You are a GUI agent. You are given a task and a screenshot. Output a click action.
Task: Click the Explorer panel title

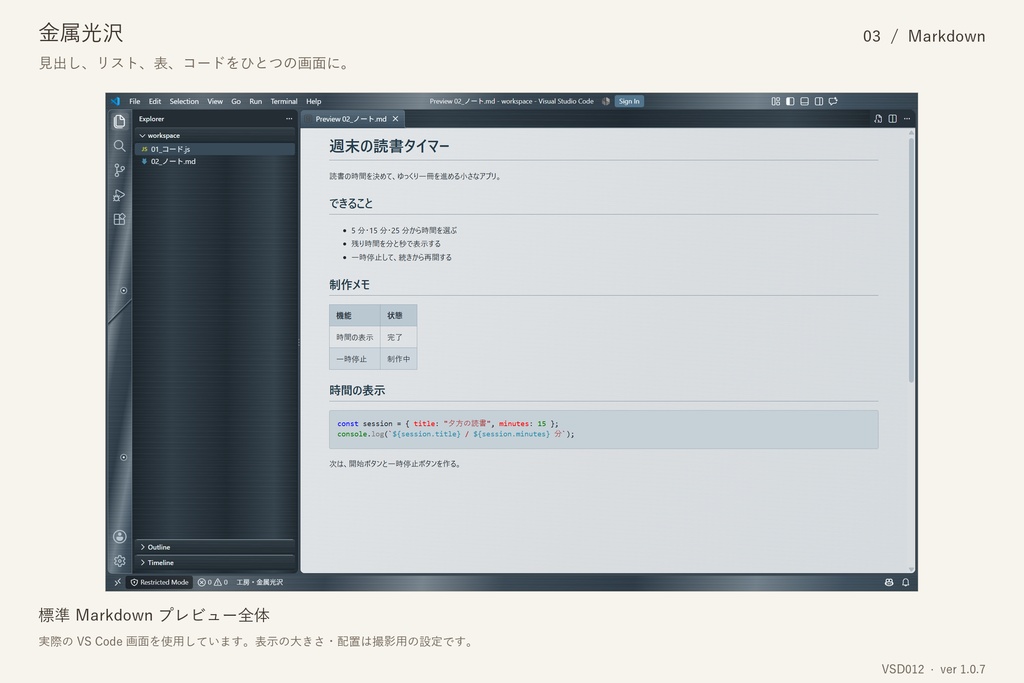[152, 119]
